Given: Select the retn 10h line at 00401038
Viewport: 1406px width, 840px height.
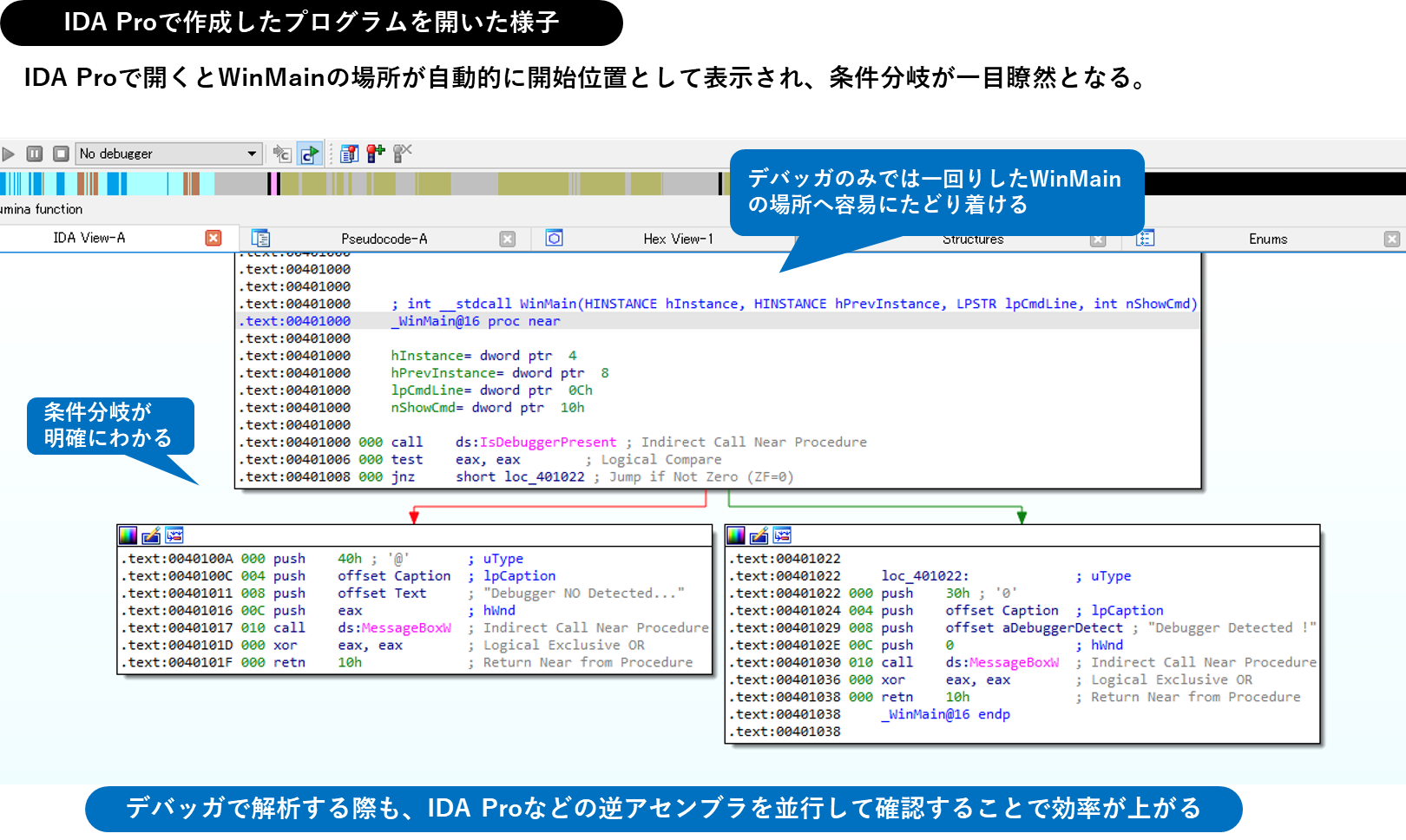Looking at the screenshot, I should click(x=925, y=698).
